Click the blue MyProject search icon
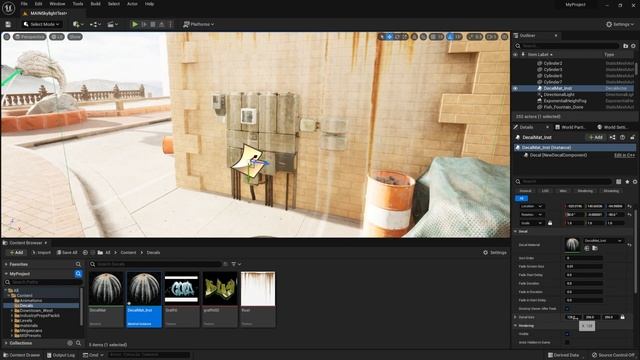The image size is (640, 360). pos(78,274)
